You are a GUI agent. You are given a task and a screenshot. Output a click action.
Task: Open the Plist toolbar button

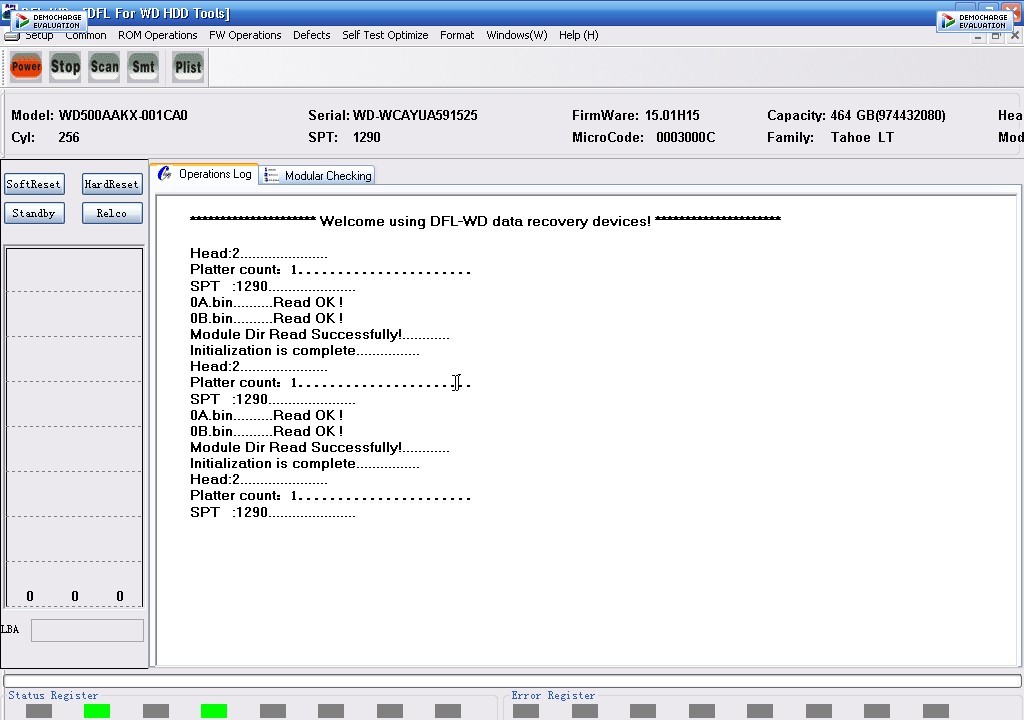click(x=188, y=67)
